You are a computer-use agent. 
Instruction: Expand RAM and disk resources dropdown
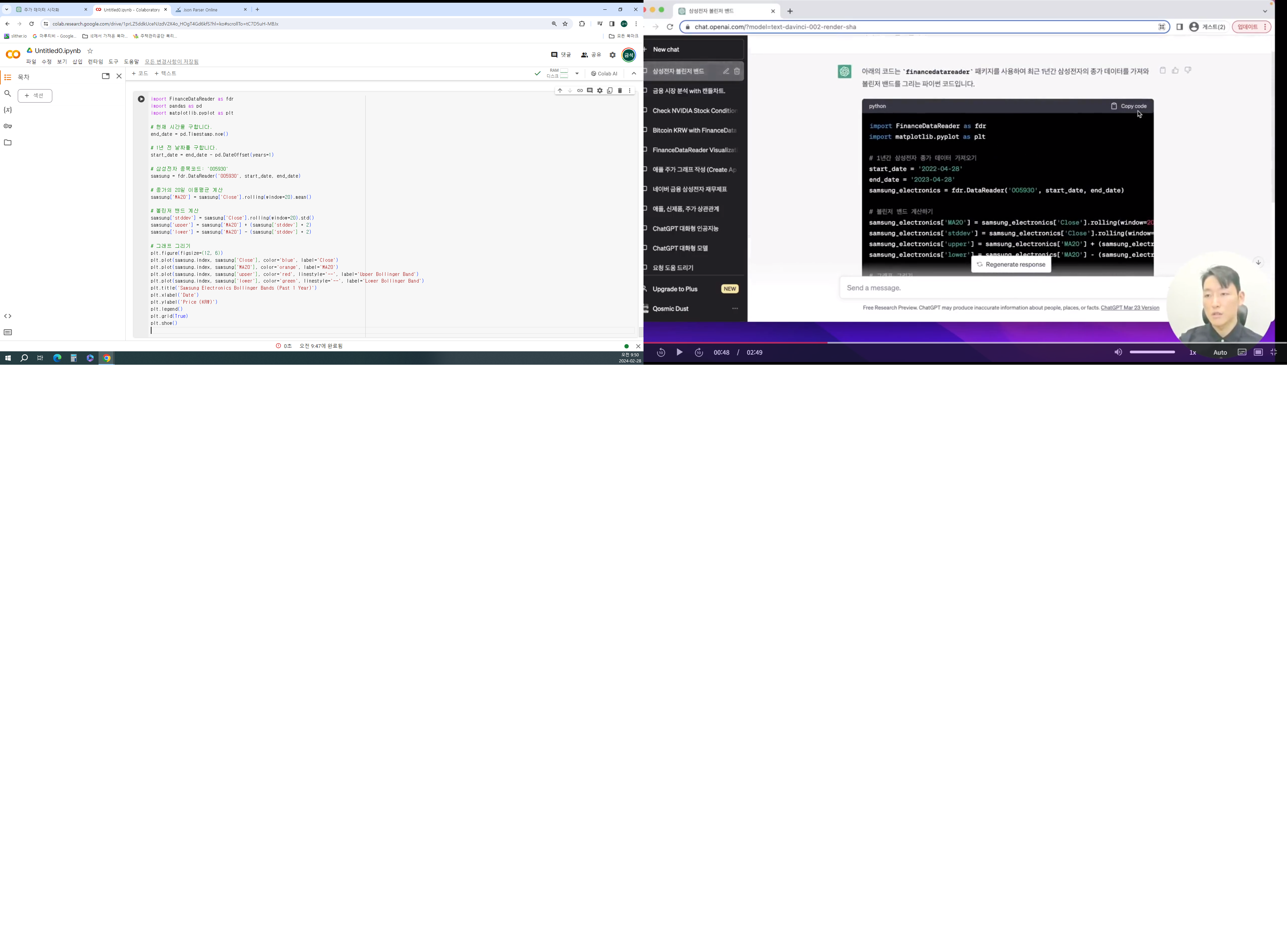tap(577, 74)
